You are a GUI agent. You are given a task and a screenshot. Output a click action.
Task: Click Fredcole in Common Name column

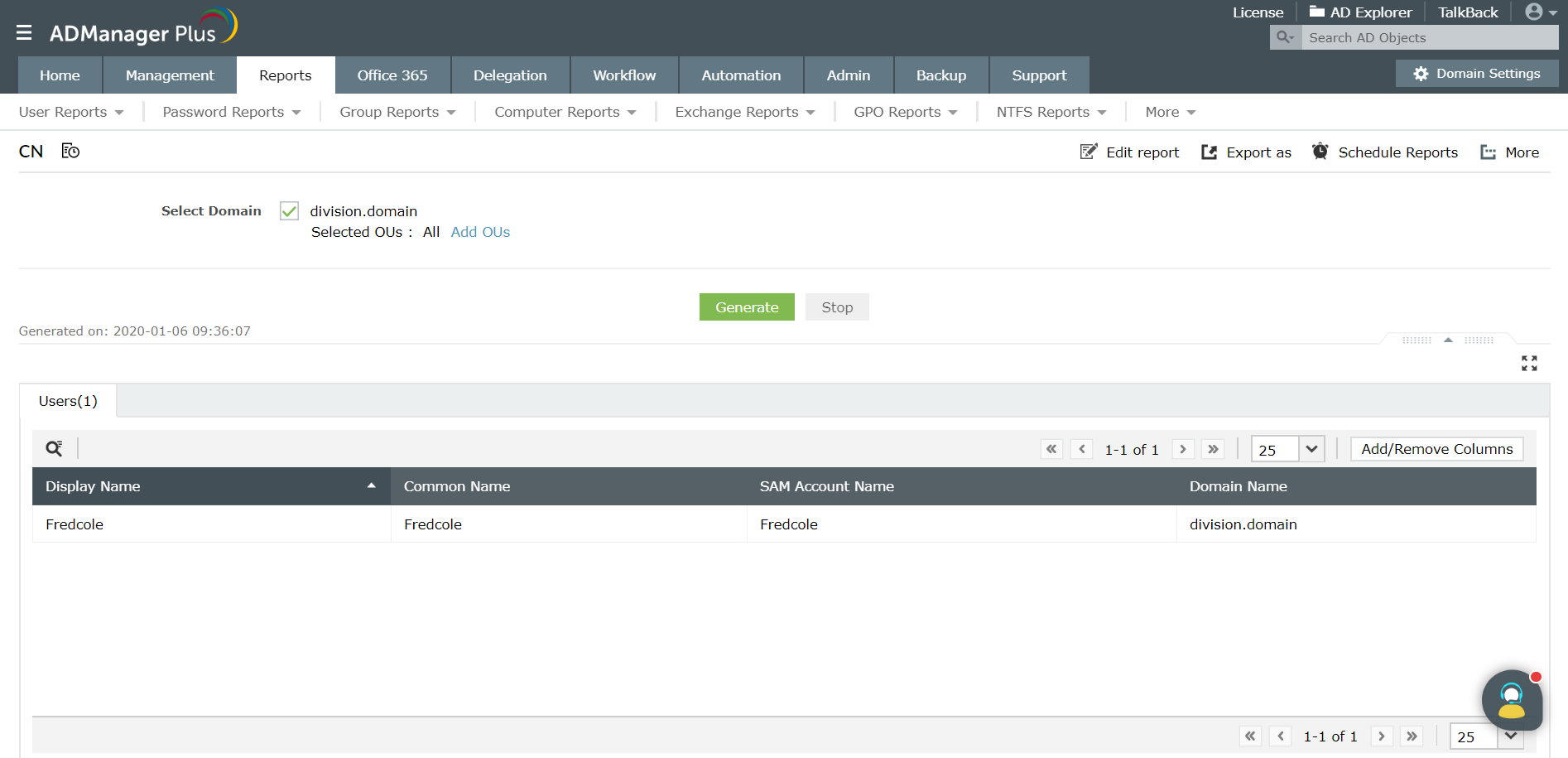click(433, 524)
